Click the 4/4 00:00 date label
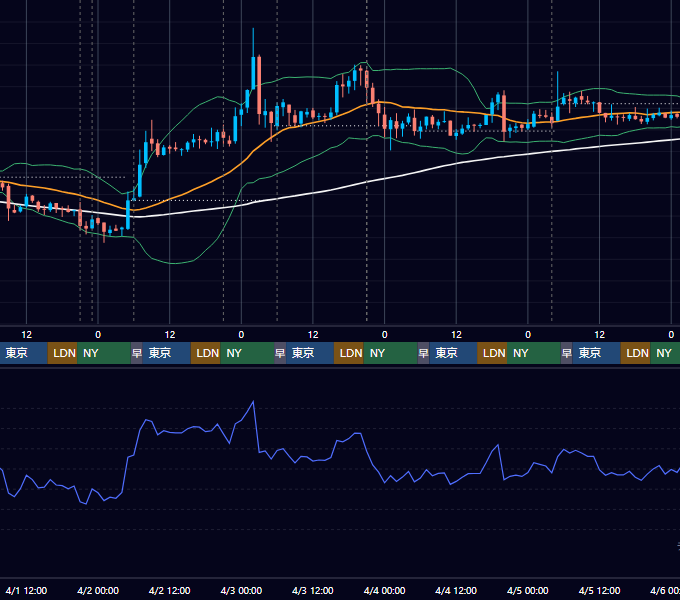 [x=385, y=591]
